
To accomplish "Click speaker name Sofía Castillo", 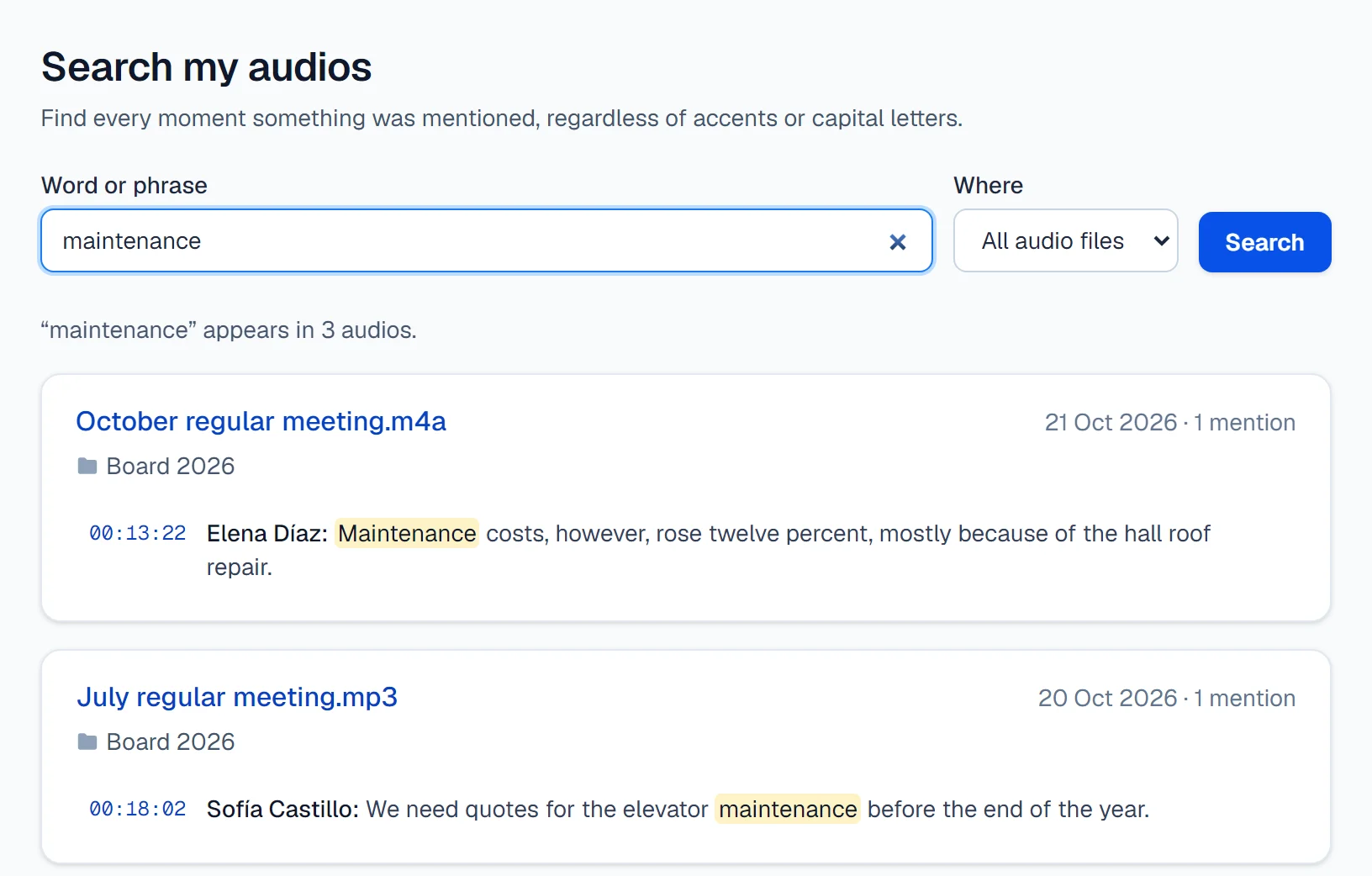I will [x=282, y=809].
